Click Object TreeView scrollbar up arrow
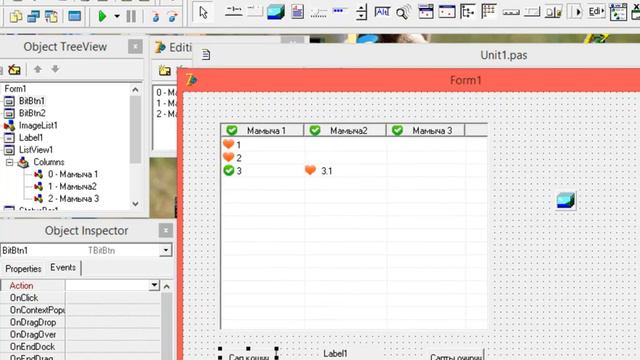This screenshot has width=640, height=360. [136, 89]
